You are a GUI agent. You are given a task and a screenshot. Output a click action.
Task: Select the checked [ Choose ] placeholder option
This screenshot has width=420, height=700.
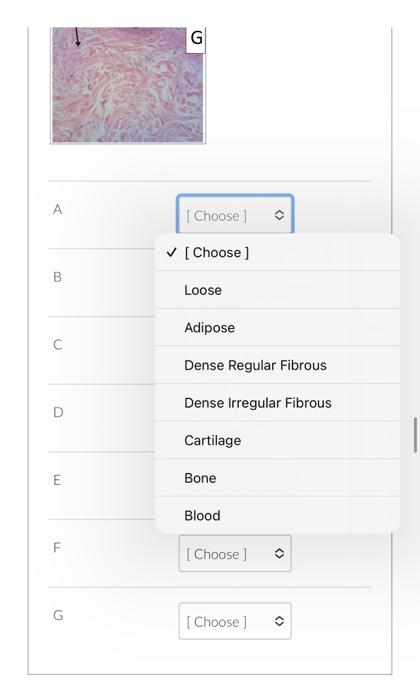tap(277, 253)
